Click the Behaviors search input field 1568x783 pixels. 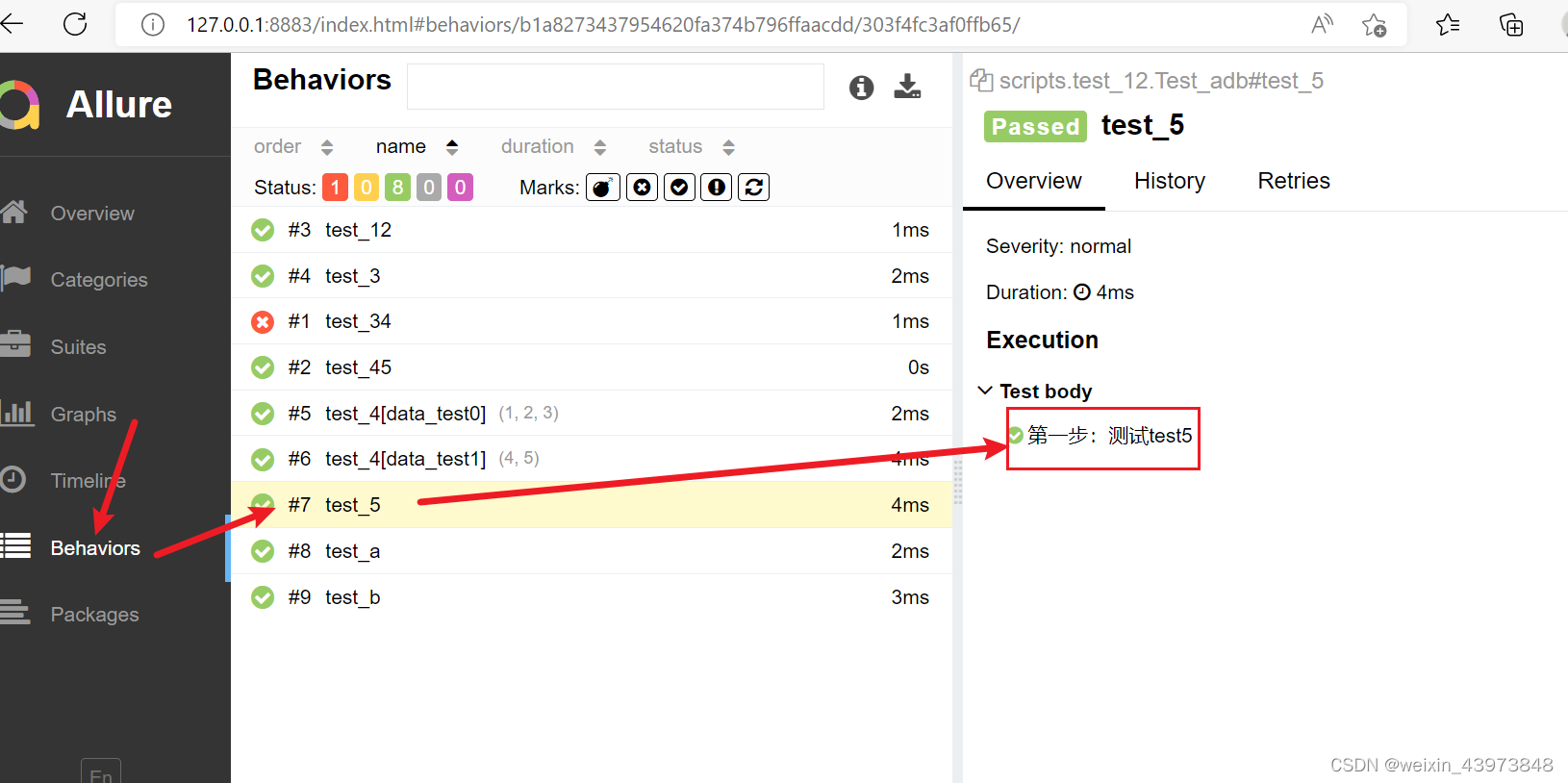point(616,87)
